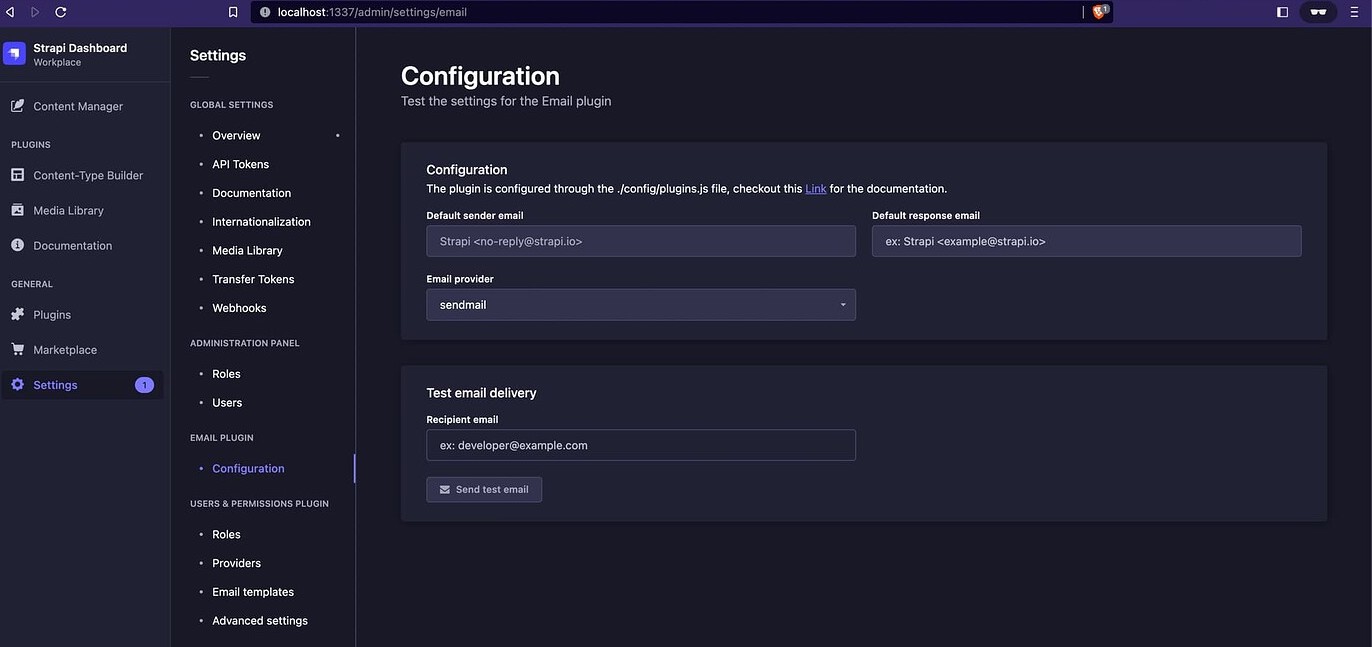Click the bookmark icon in the address bar
The height and width of the screenshot is (647, 1372).
[x=232, y=12]
